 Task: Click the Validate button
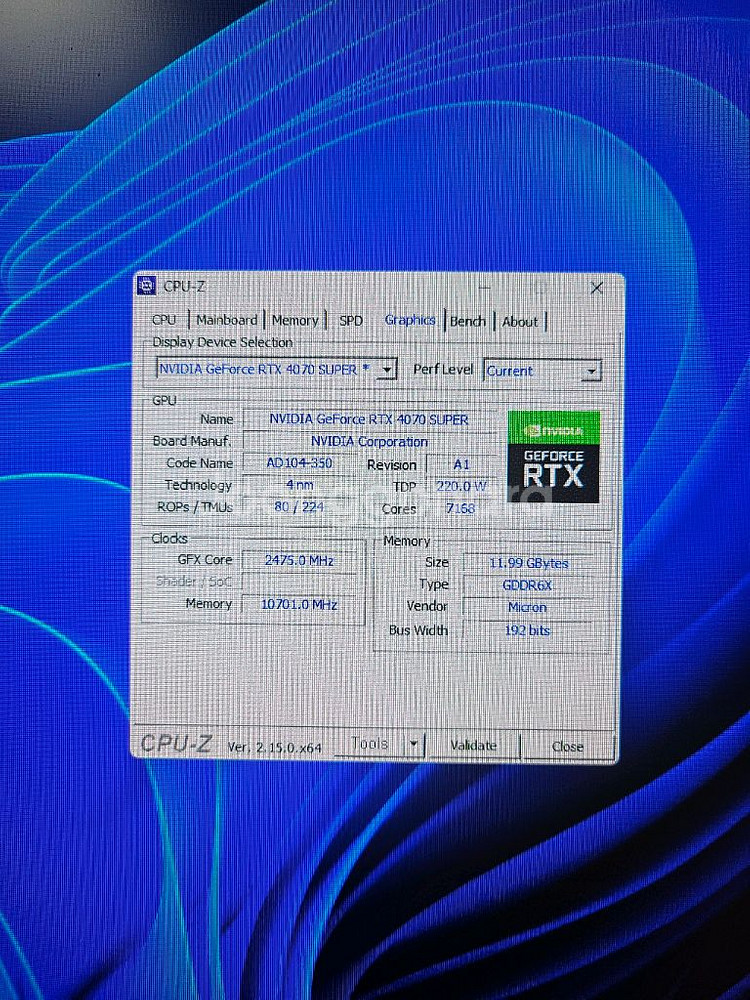[x=473, y=745]
